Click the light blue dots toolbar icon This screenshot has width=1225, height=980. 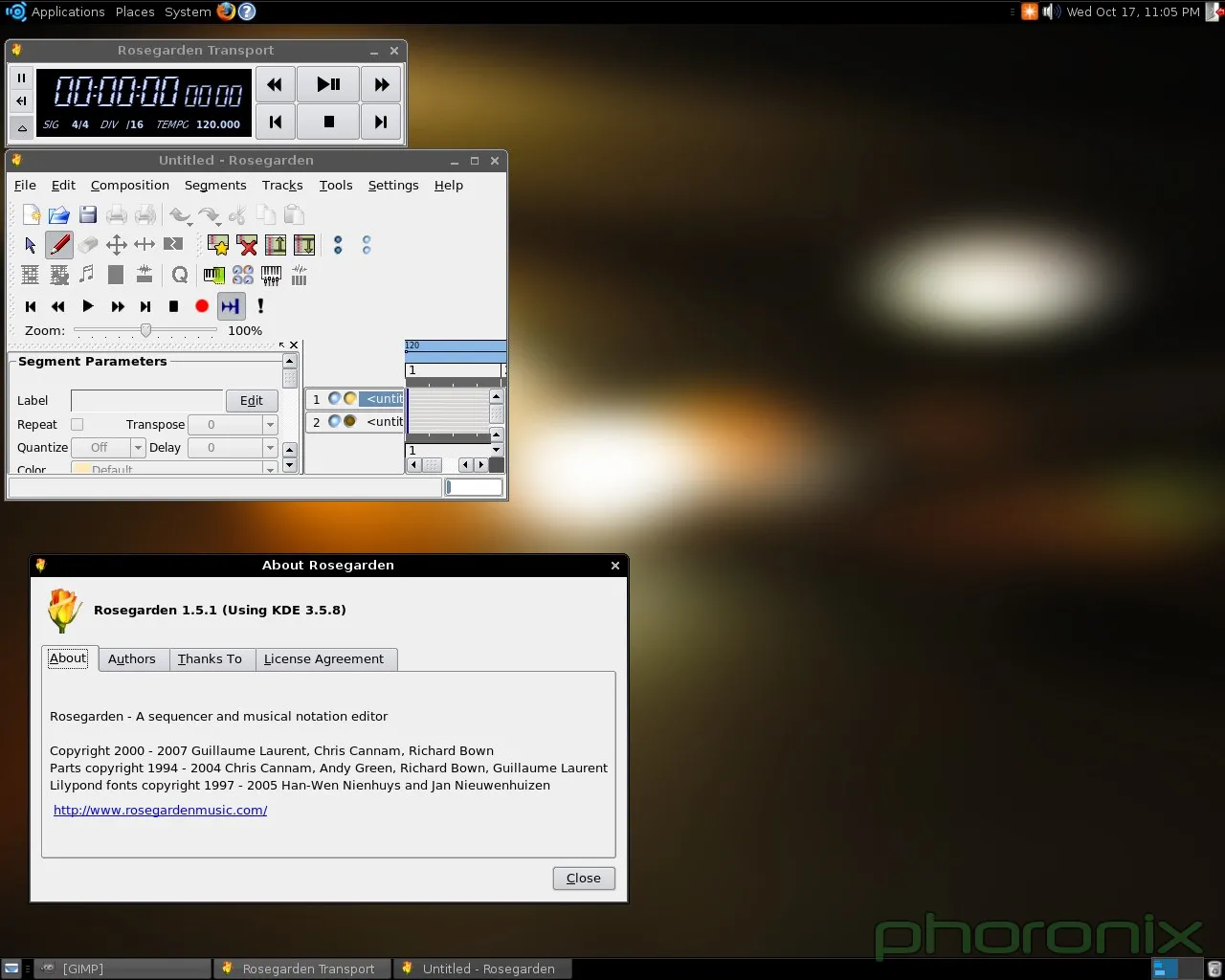click(367, 245)
